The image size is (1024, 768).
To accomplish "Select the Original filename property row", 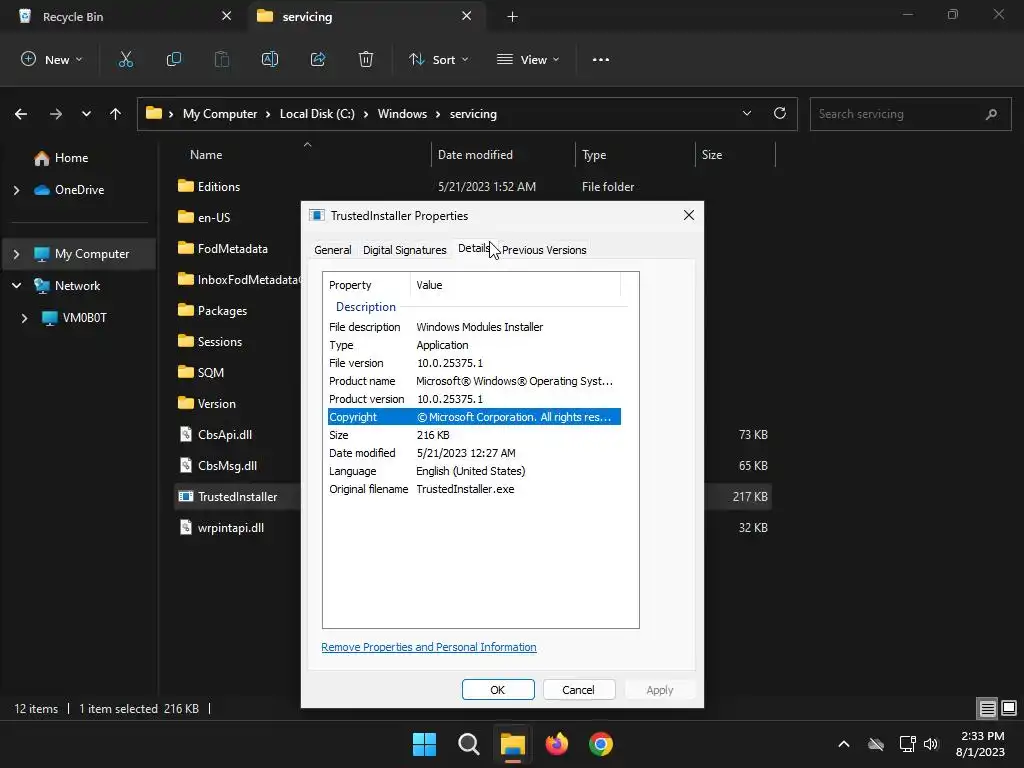I will click(474, 489).
